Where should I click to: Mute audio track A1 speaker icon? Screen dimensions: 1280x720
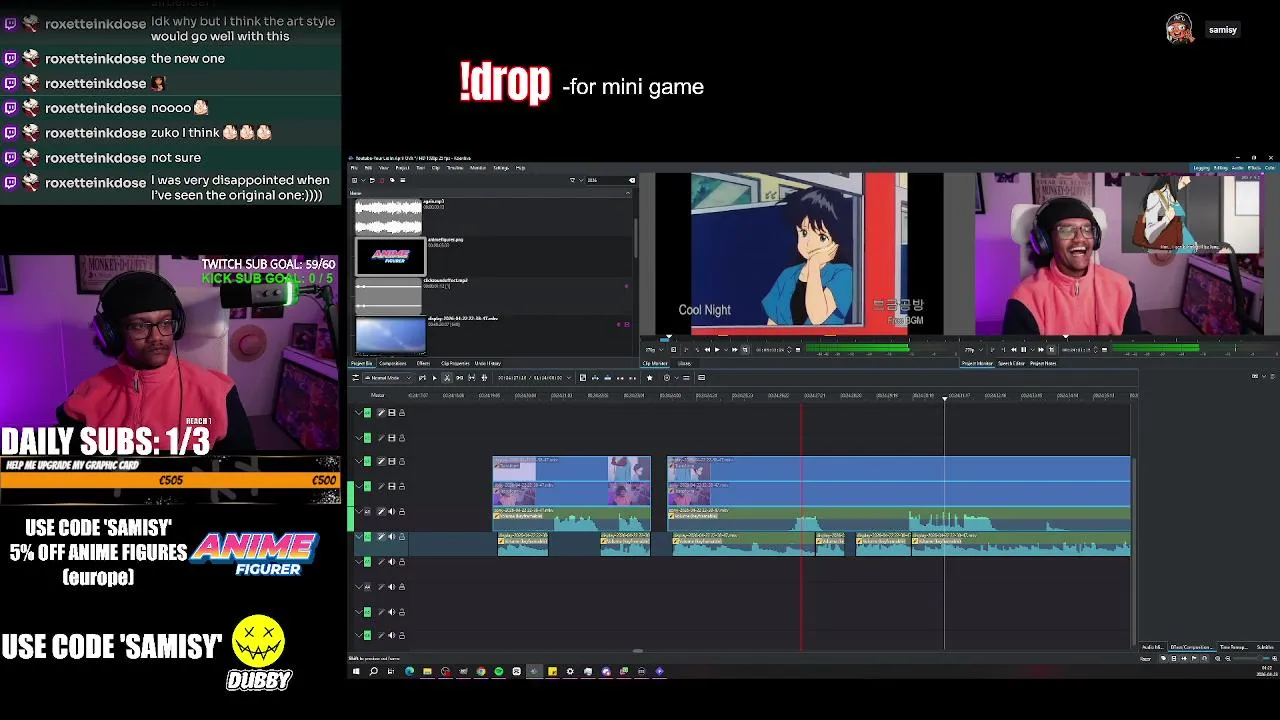coord(391,511)
